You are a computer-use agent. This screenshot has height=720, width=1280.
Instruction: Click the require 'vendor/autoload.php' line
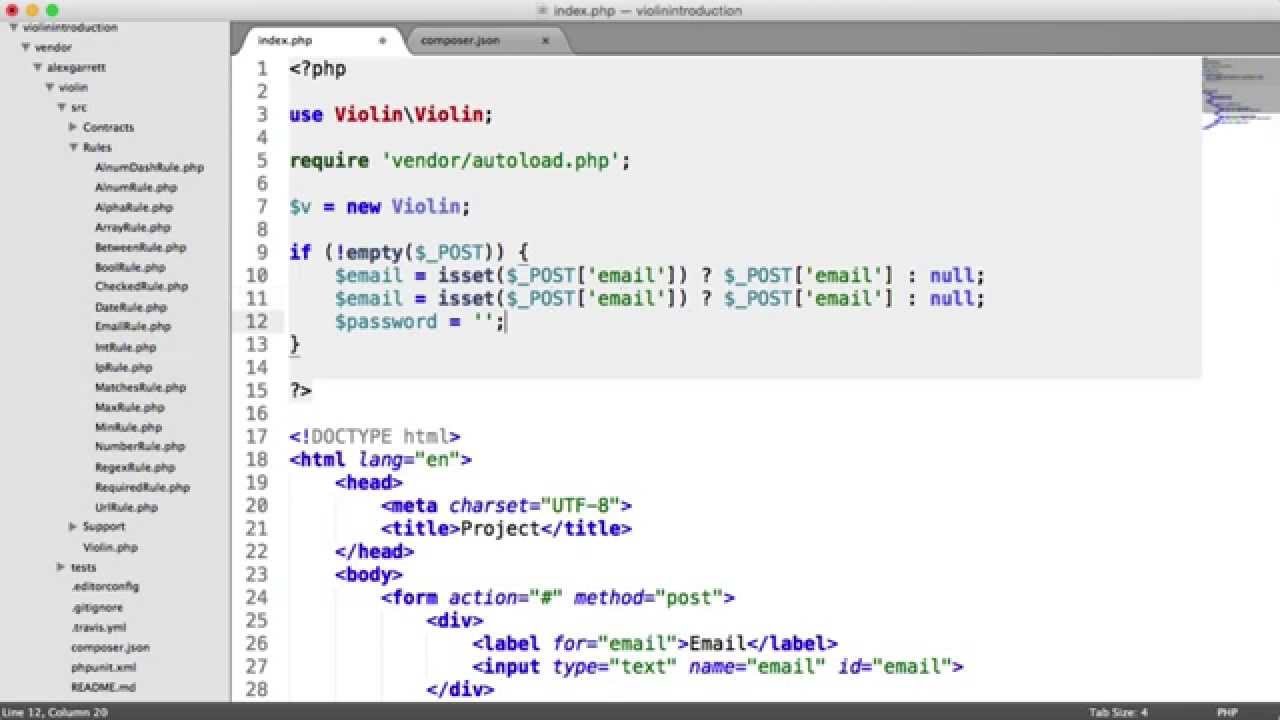(460, 160)
